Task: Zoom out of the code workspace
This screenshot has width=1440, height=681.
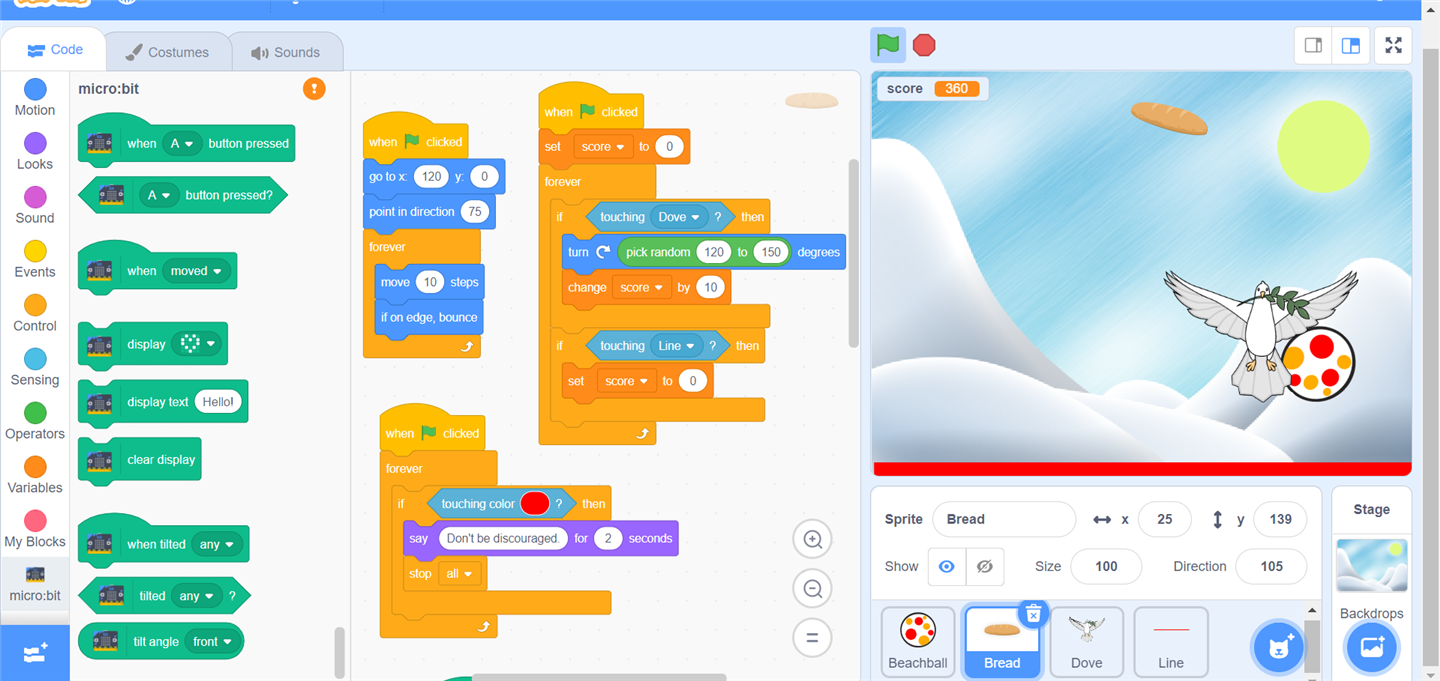Action: tap(813, 589)
